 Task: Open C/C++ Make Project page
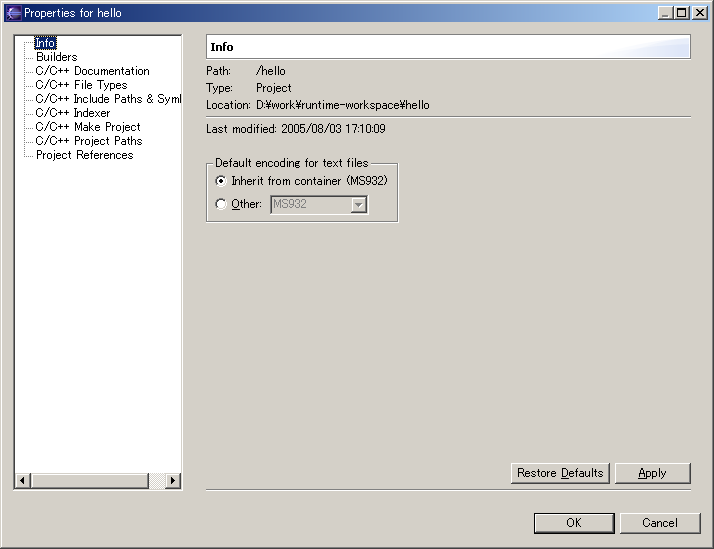pos(88,127)
